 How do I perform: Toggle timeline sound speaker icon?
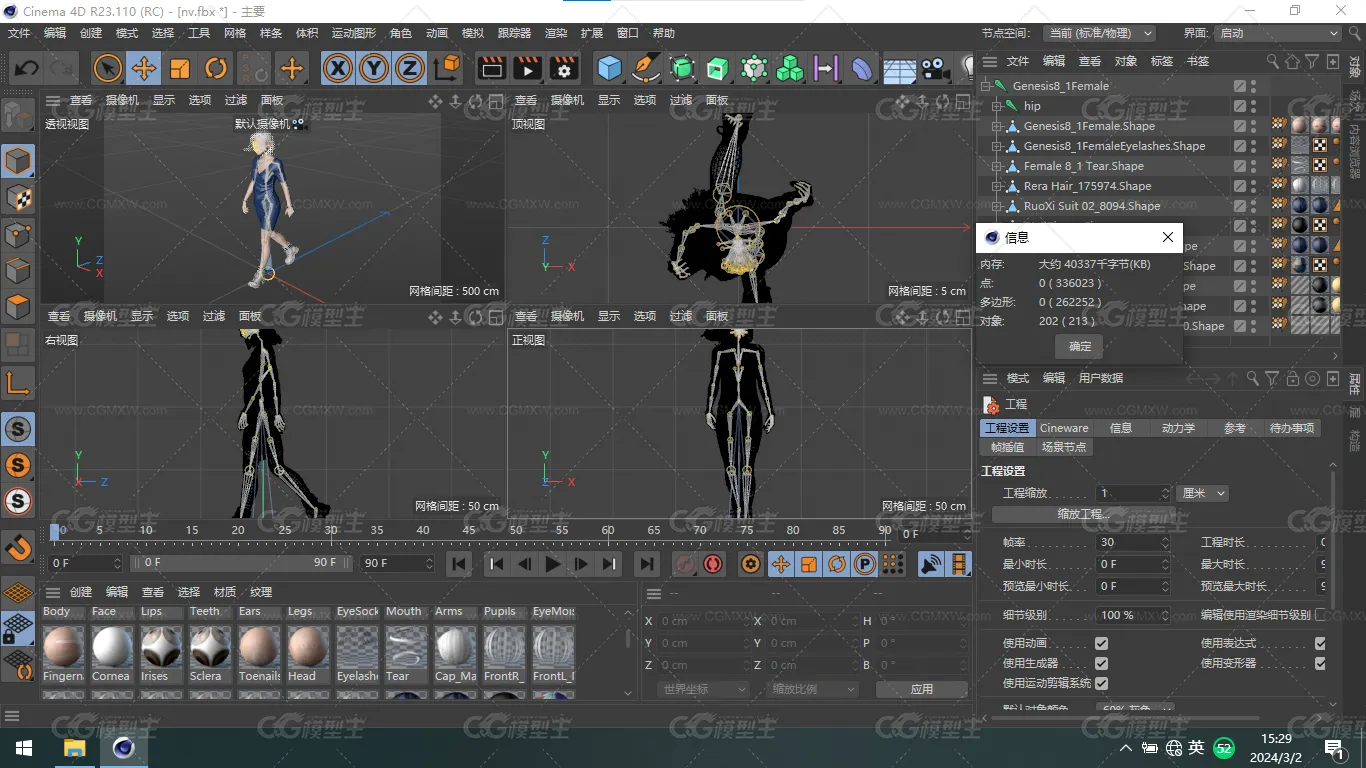[932, 564]
